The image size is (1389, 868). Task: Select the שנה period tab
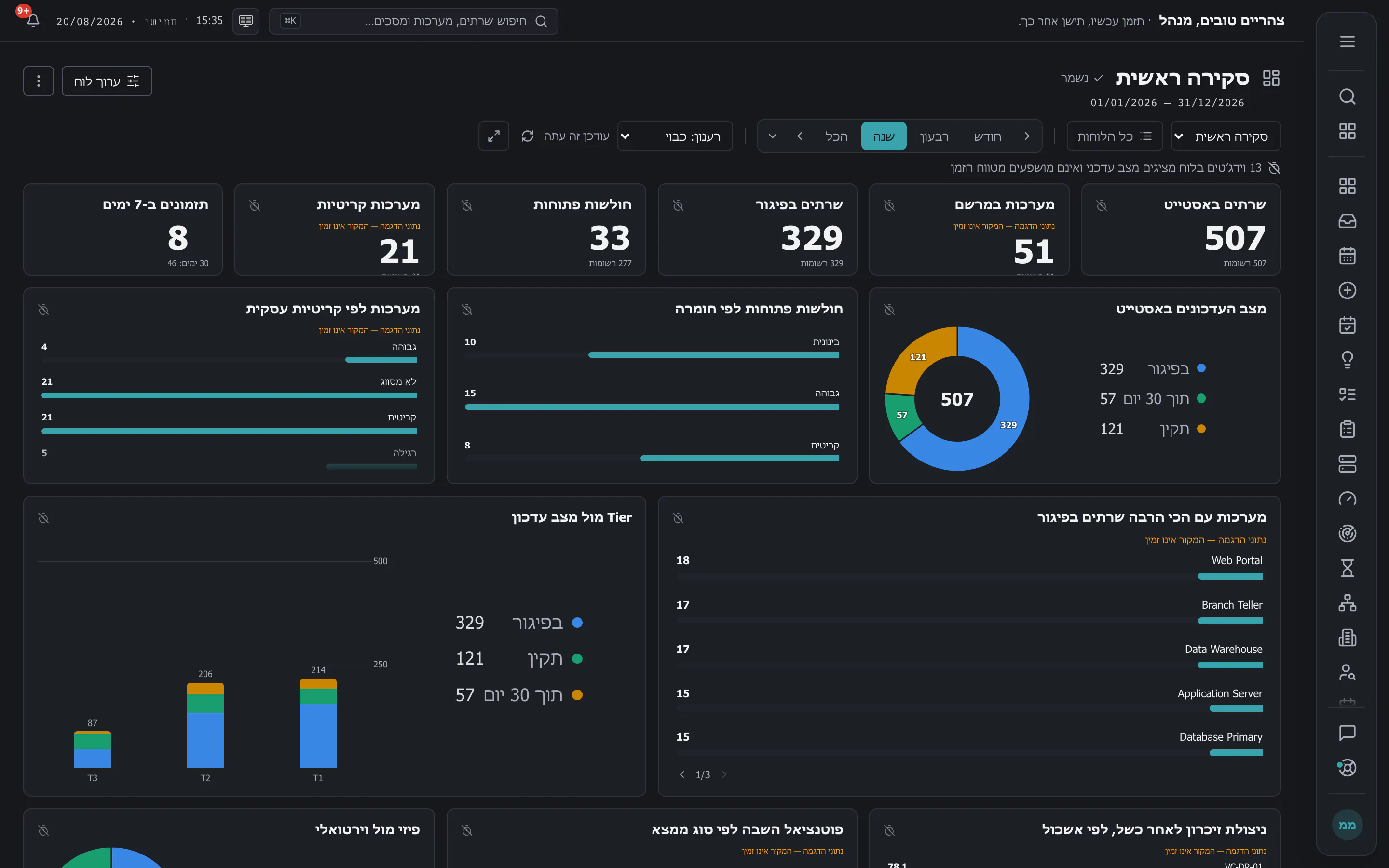[x=884, y=136]
